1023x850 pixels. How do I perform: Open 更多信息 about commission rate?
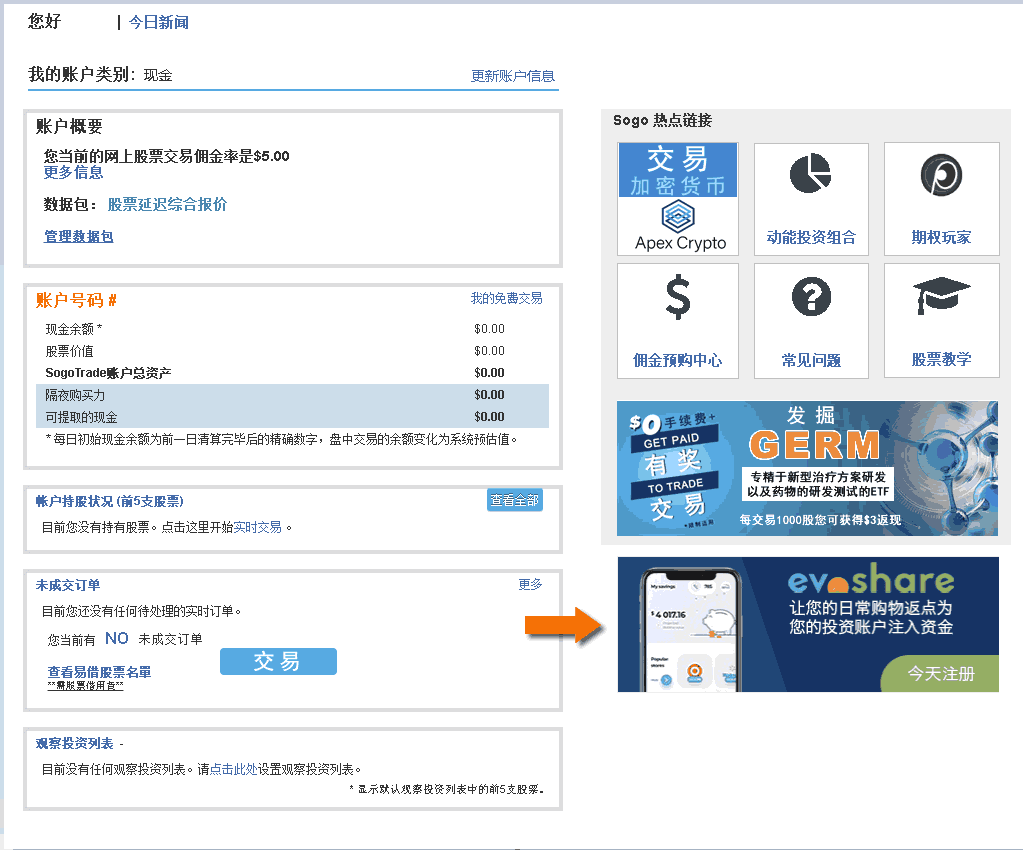point(73,172)
